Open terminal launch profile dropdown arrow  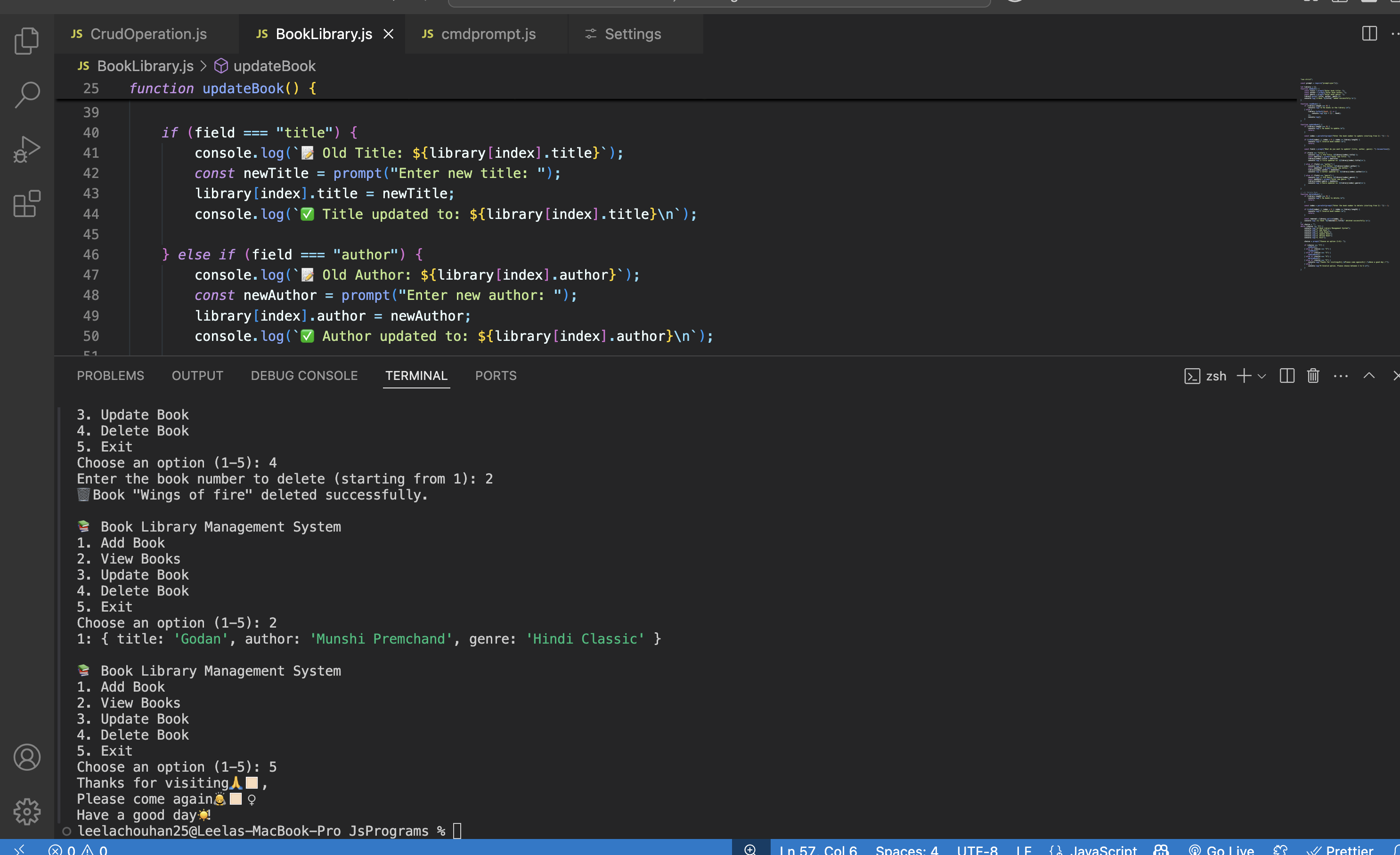click(x=1262, y=376)
